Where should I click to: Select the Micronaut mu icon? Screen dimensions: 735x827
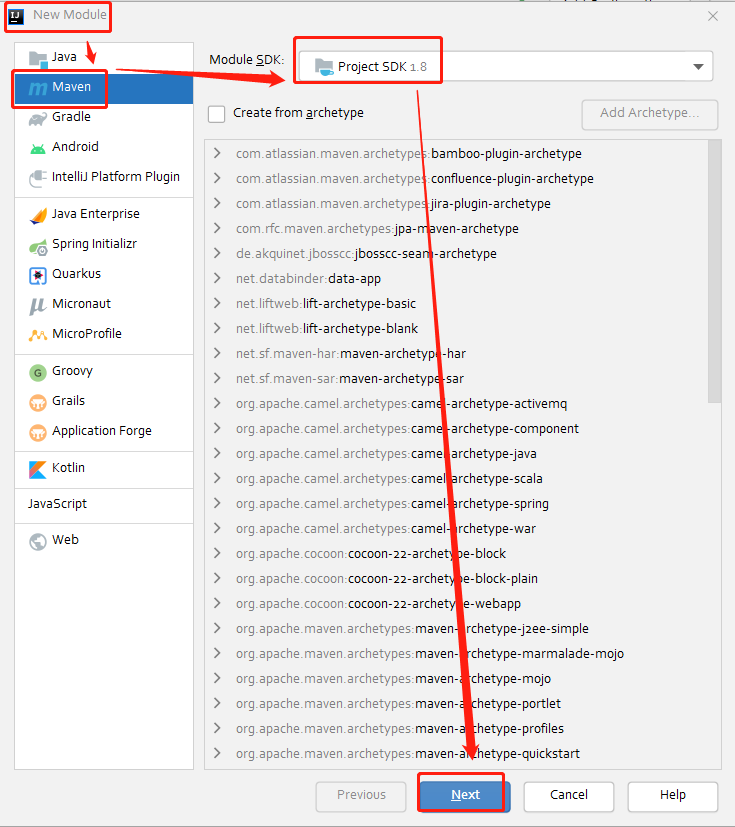tap(37, 306)
